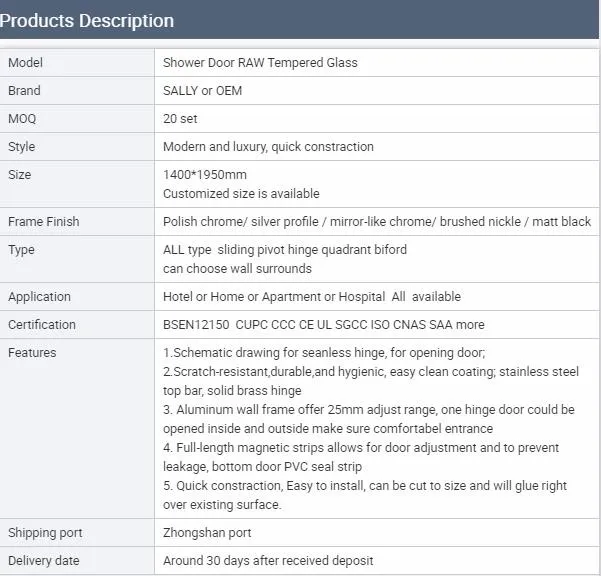601x576 pixels.
Task: Select the Model row label
Action: pyautogui.click(x=26, y=63)
